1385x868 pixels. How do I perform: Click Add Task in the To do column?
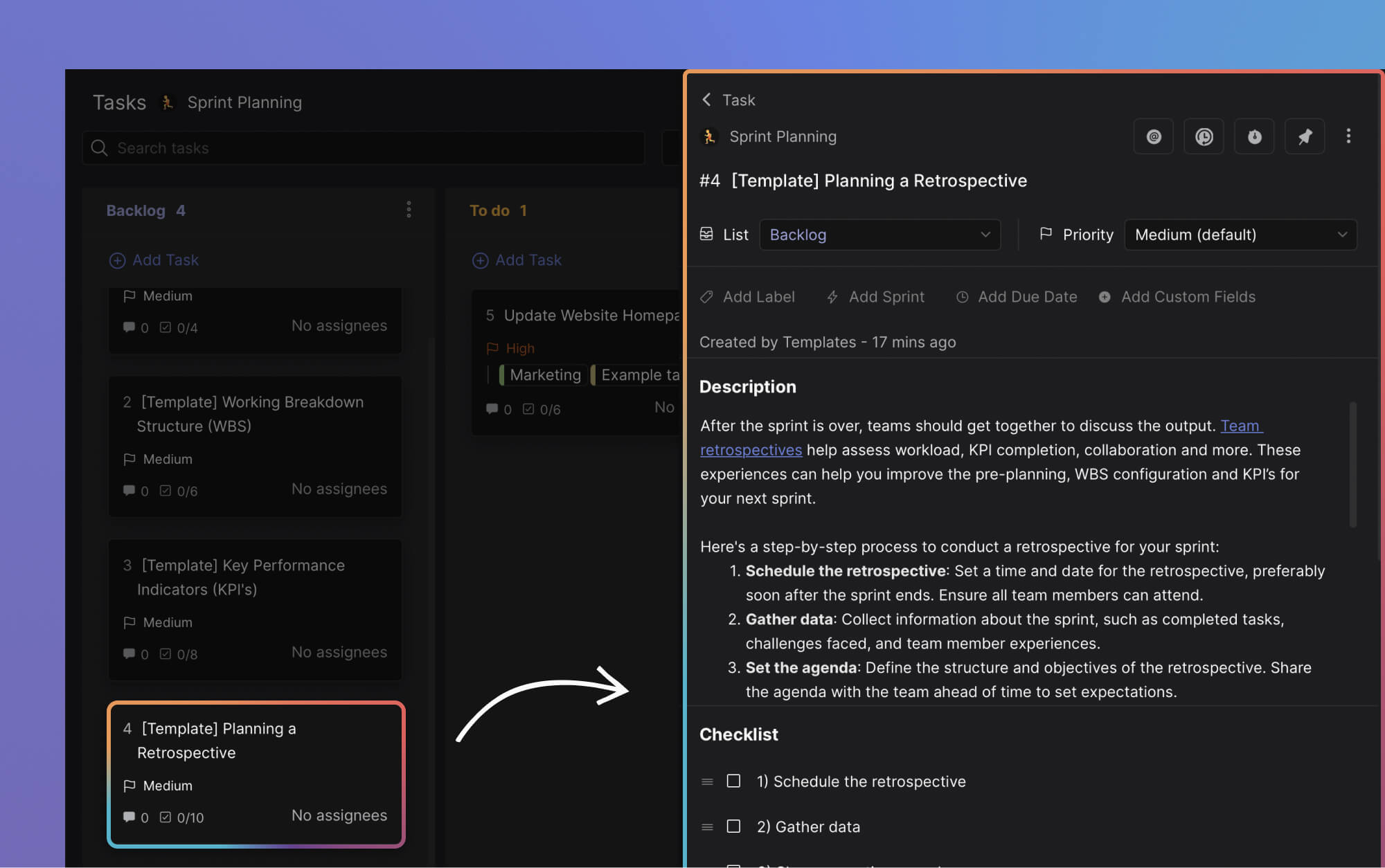tap(517, 260)
